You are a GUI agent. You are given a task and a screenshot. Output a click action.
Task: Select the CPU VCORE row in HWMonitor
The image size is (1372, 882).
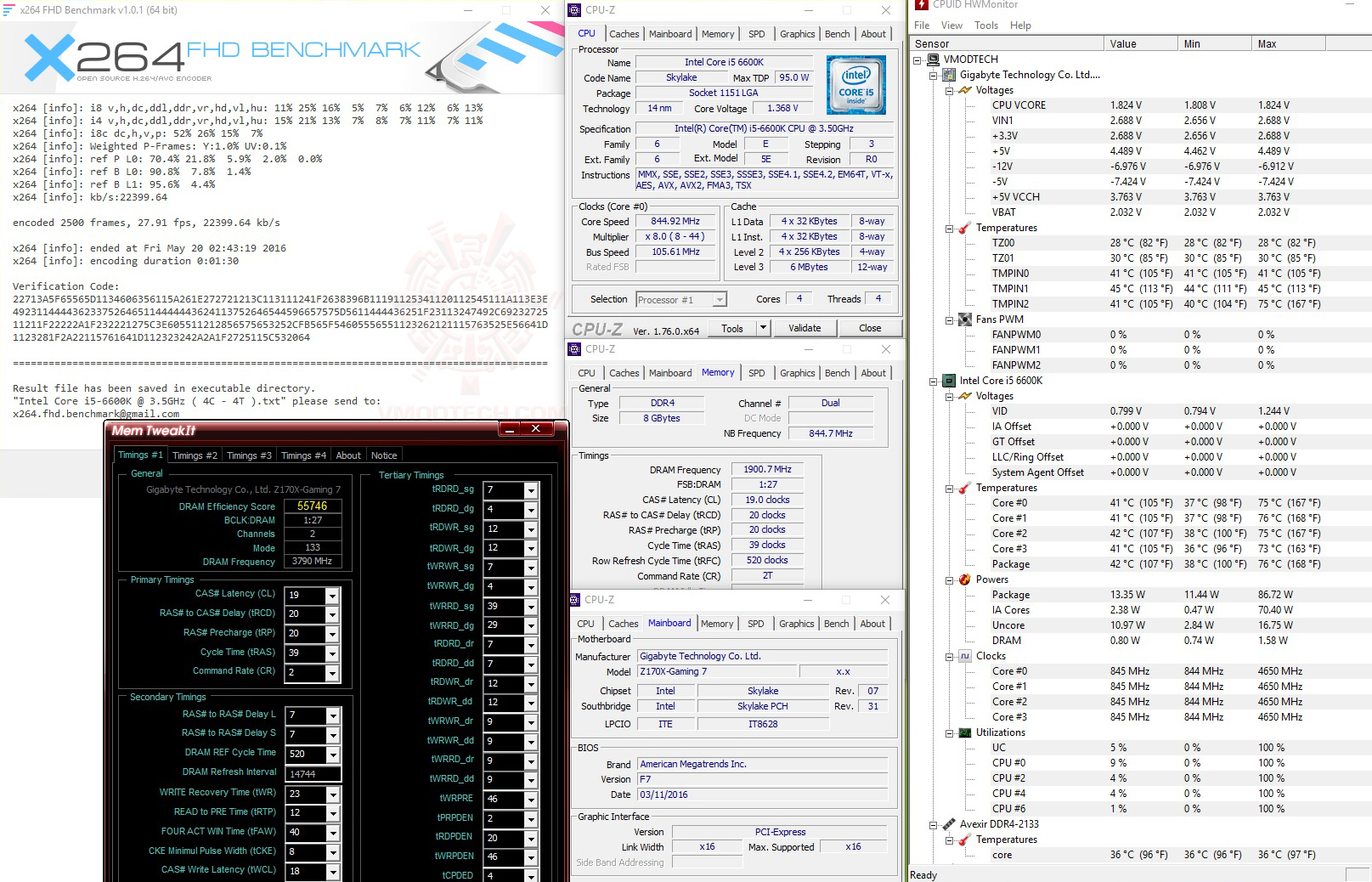pos(1142,105)
